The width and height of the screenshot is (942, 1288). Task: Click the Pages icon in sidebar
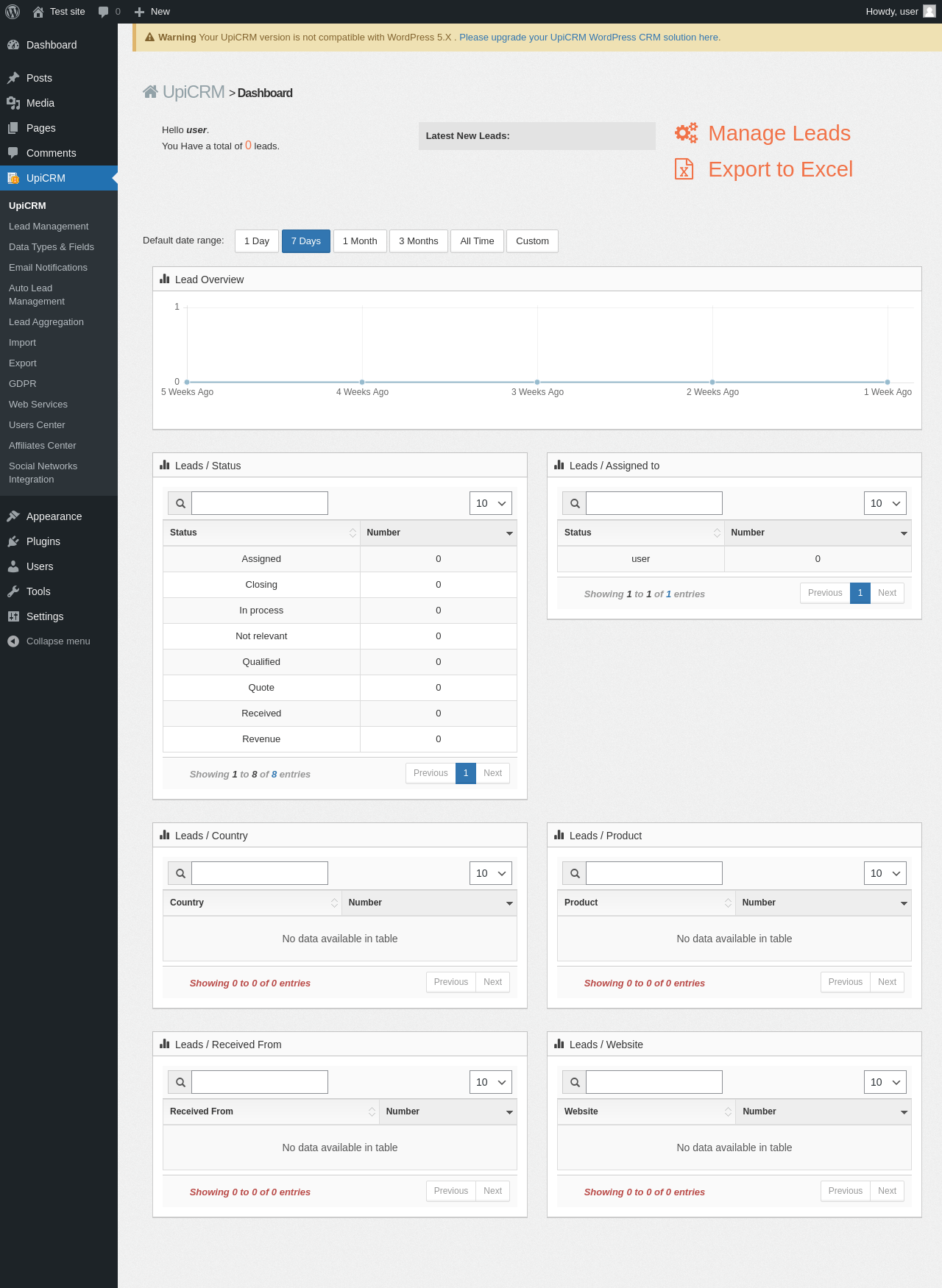click(13, 128)
